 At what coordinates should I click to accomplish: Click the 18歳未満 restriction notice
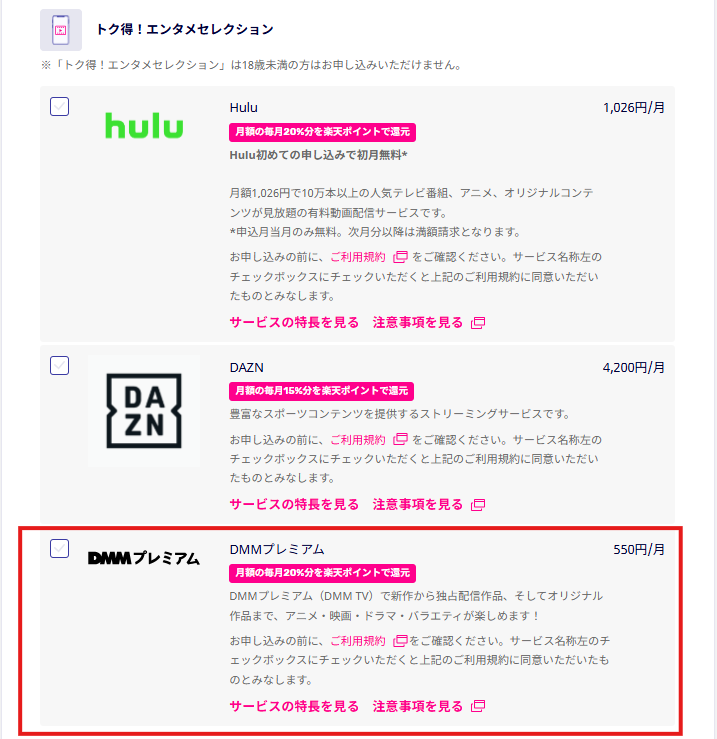(251, 65)
